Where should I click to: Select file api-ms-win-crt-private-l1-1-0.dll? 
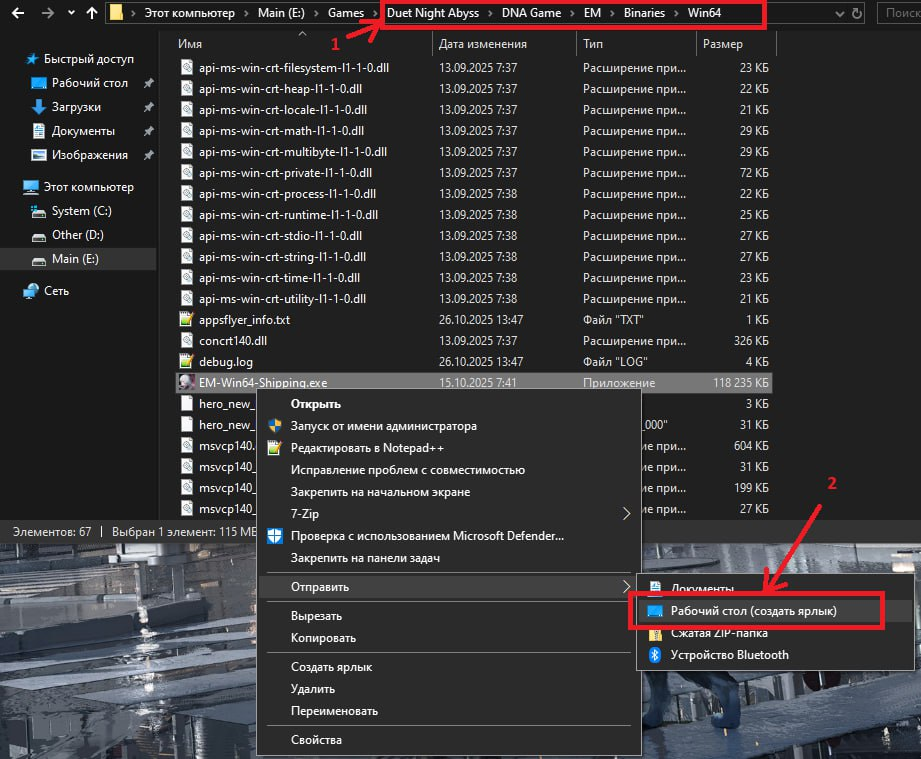click(x=285, y=173)
